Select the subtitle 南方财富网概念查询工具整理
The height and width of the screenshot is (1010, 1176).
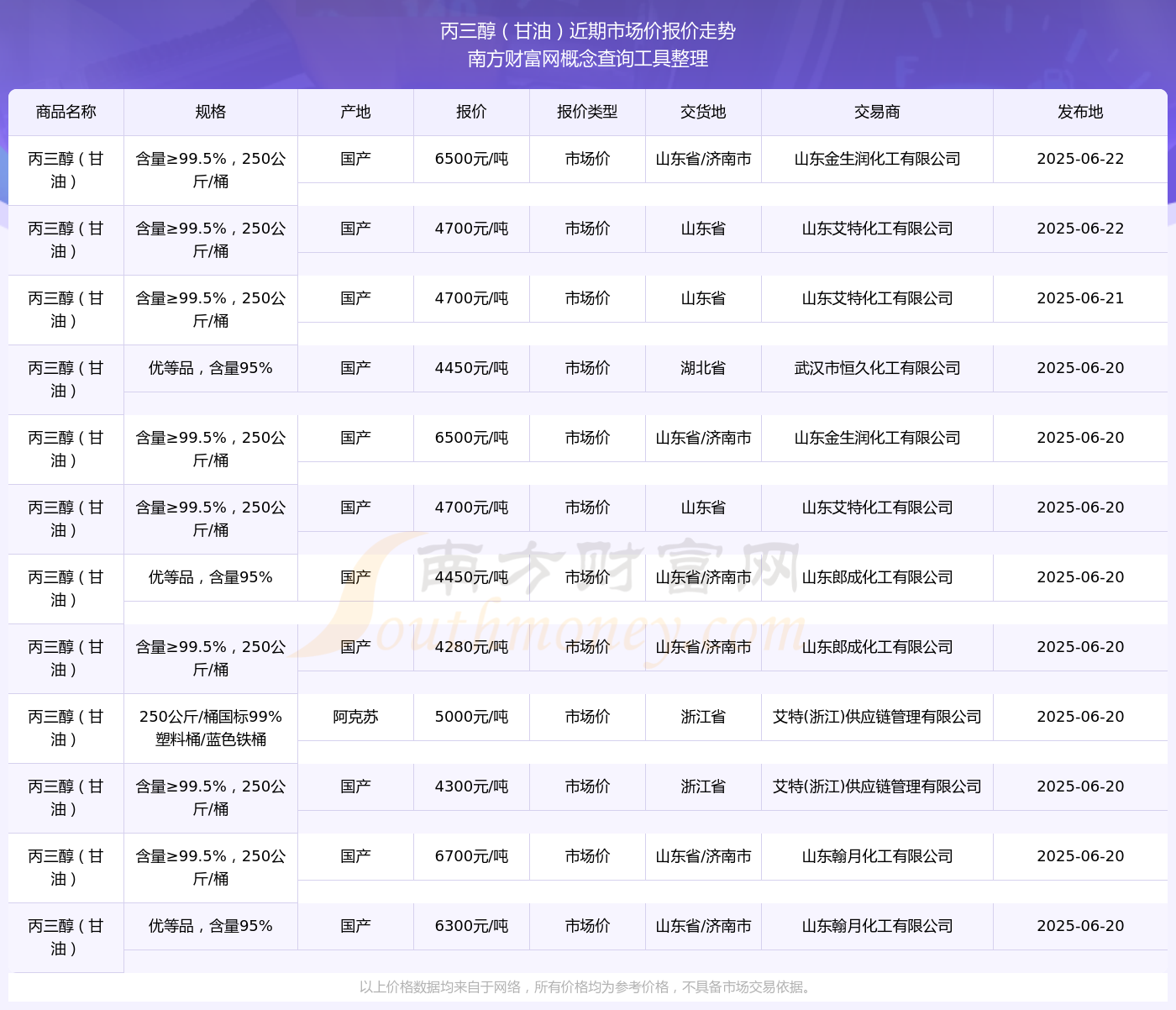point(588,59)
